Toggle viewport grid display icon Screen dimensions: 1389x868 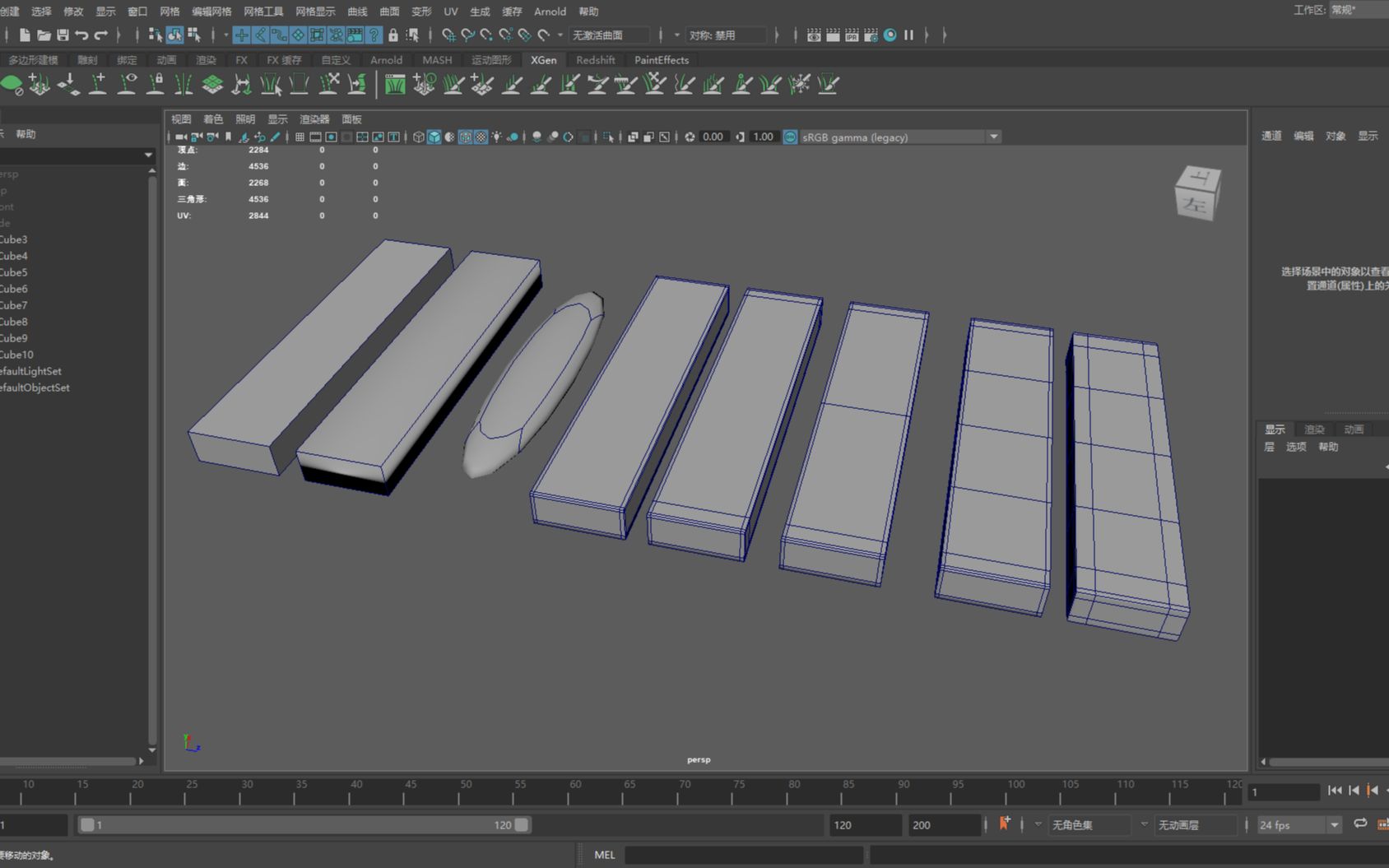point(300,137)
